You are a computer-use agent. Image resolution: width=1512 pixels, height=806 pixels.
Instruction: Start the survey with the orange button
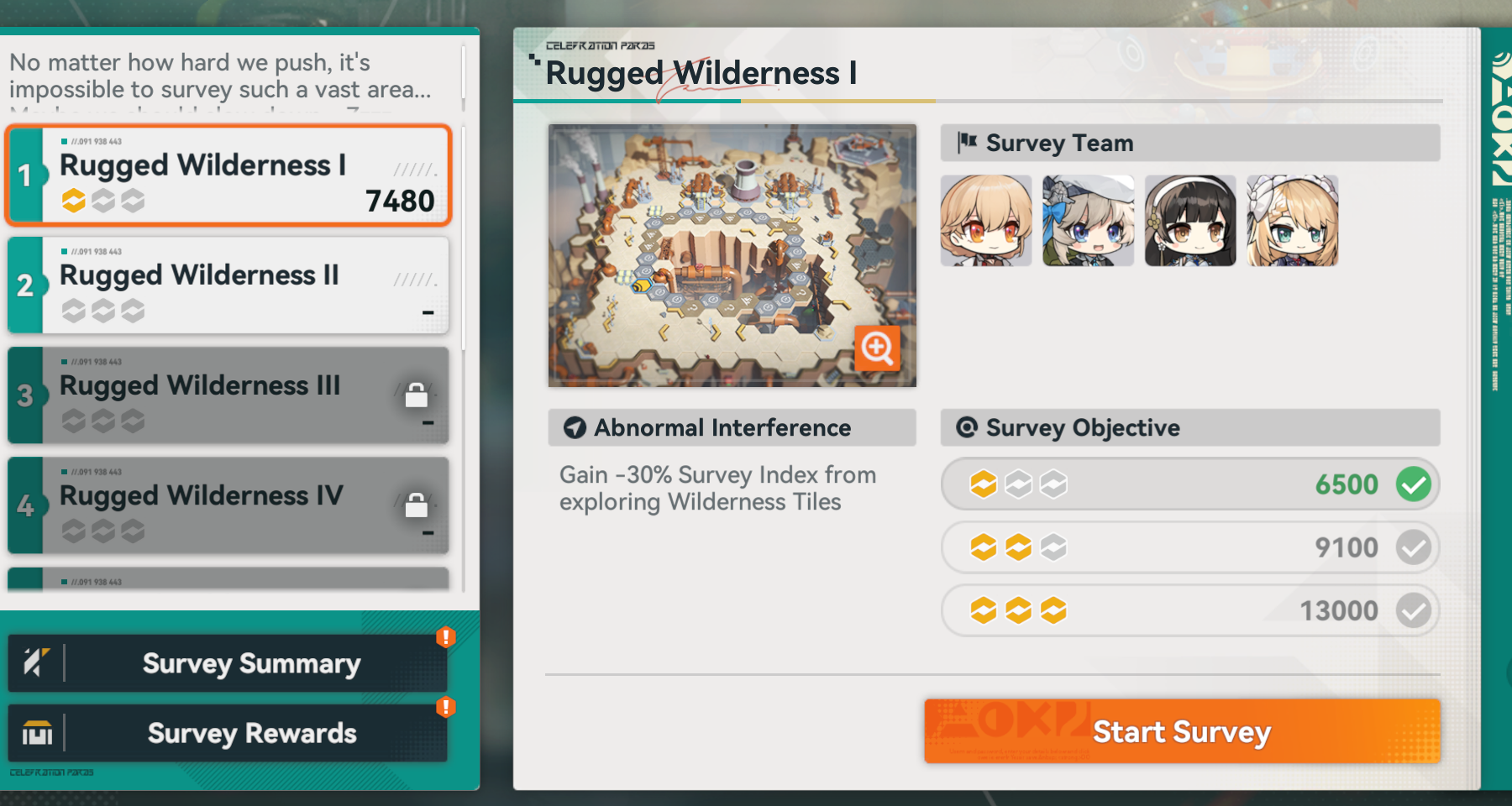1182,731
